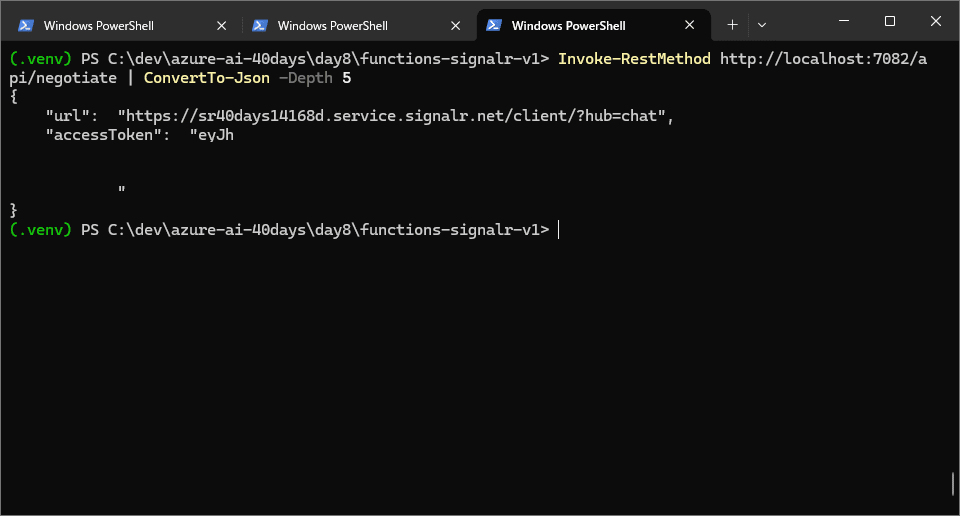Click the terminal scrollbar thumb
This screenshot has height=516, width=960.
(953, 484)
